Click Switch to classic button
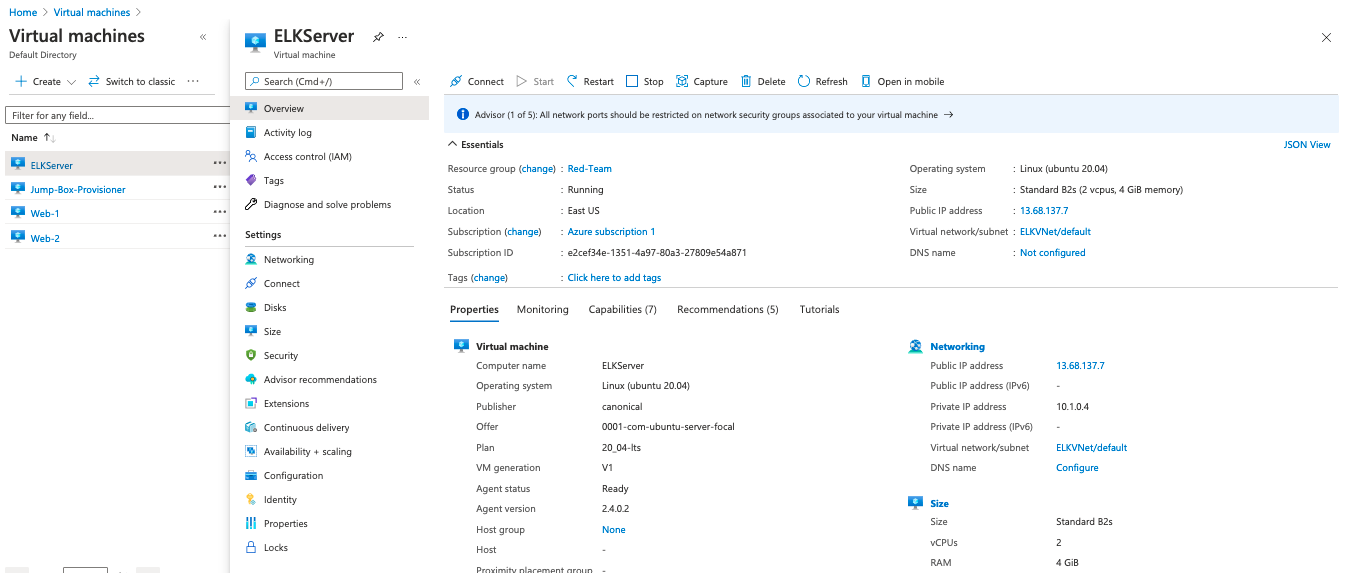Screen dimensions: 1349x573 point(132,82)
